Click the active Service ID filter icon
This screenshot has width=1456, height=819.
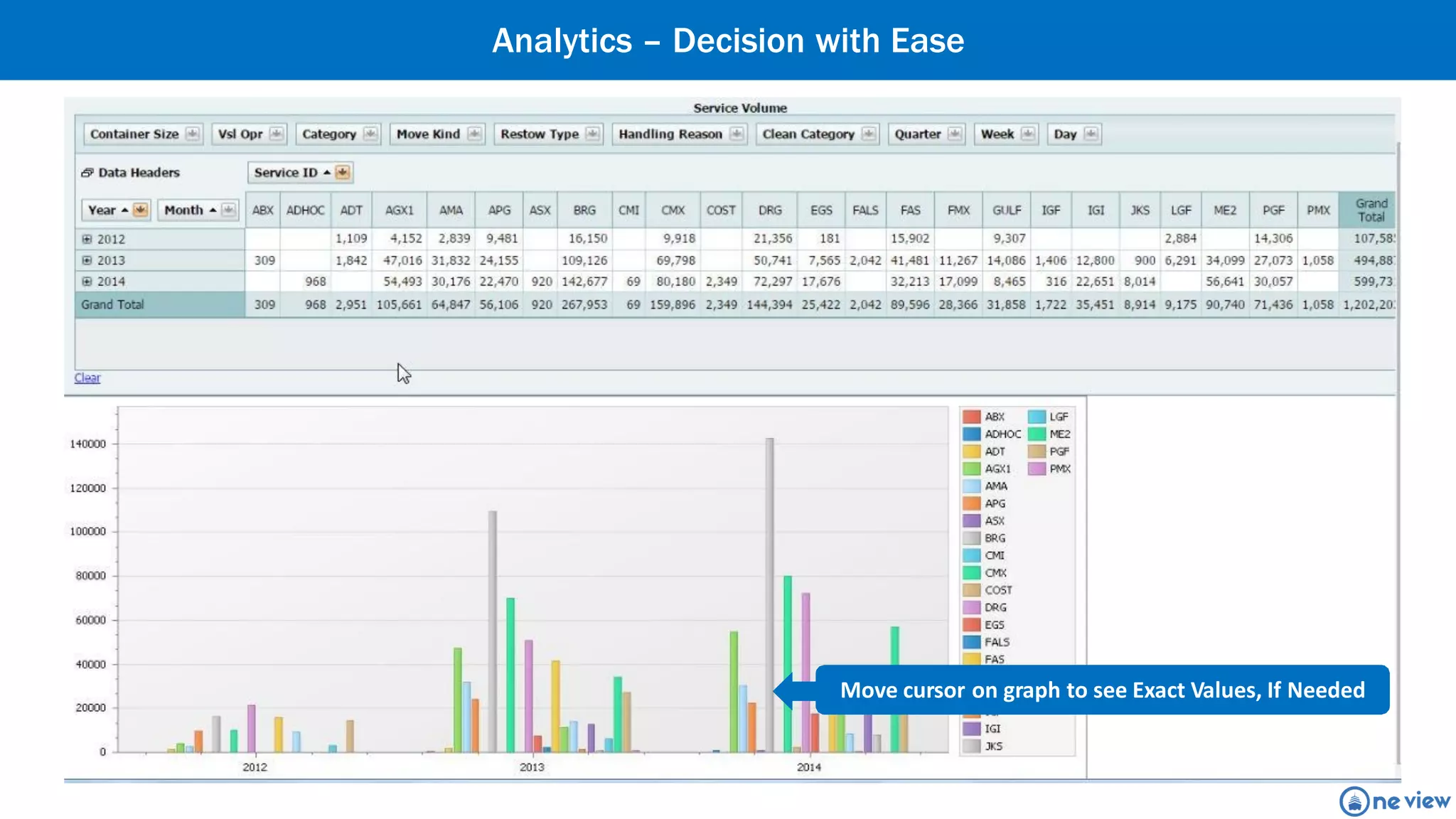(x=343, y=173)
